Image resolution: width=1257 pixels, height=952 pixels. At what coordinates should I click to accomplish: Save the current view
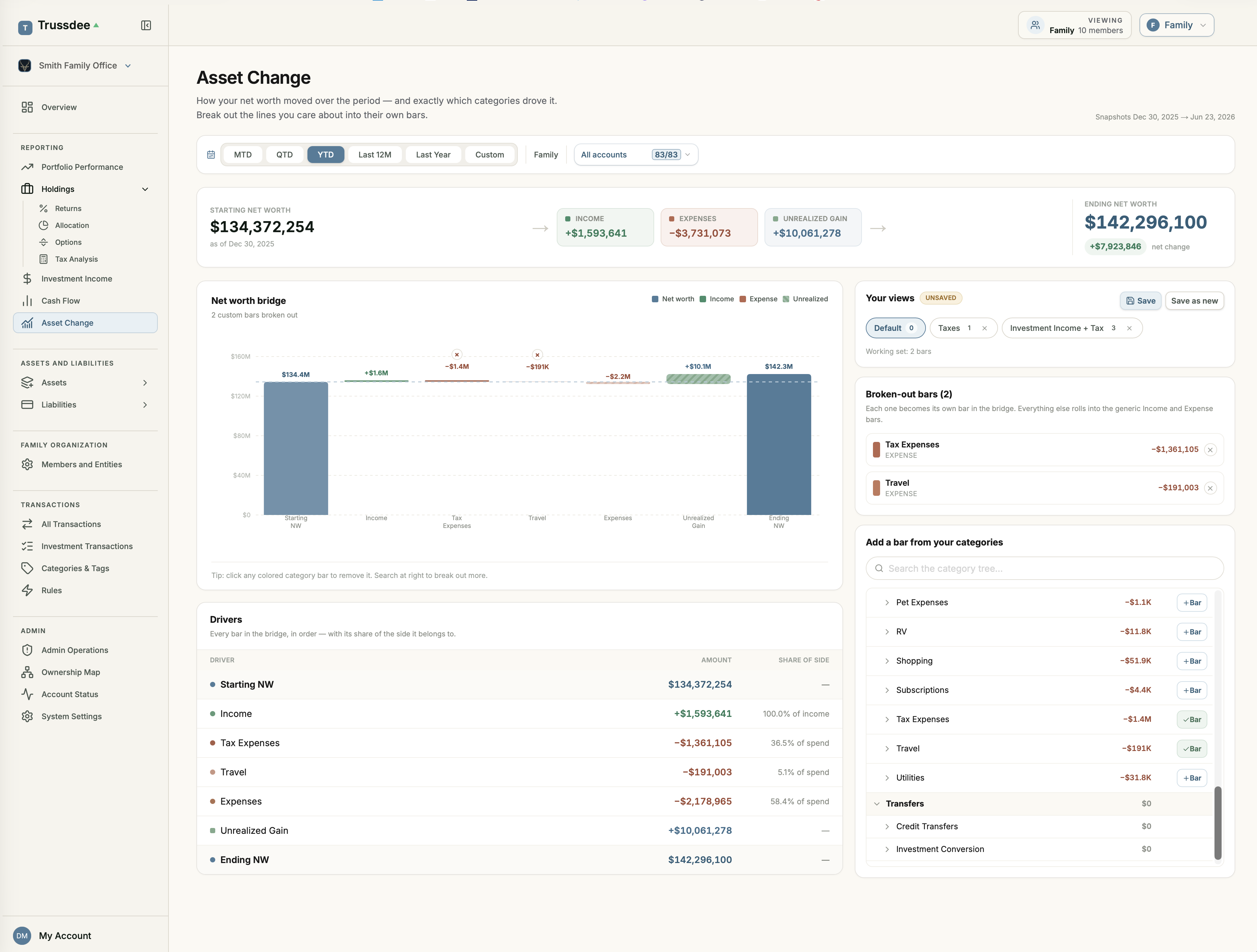1140,301
